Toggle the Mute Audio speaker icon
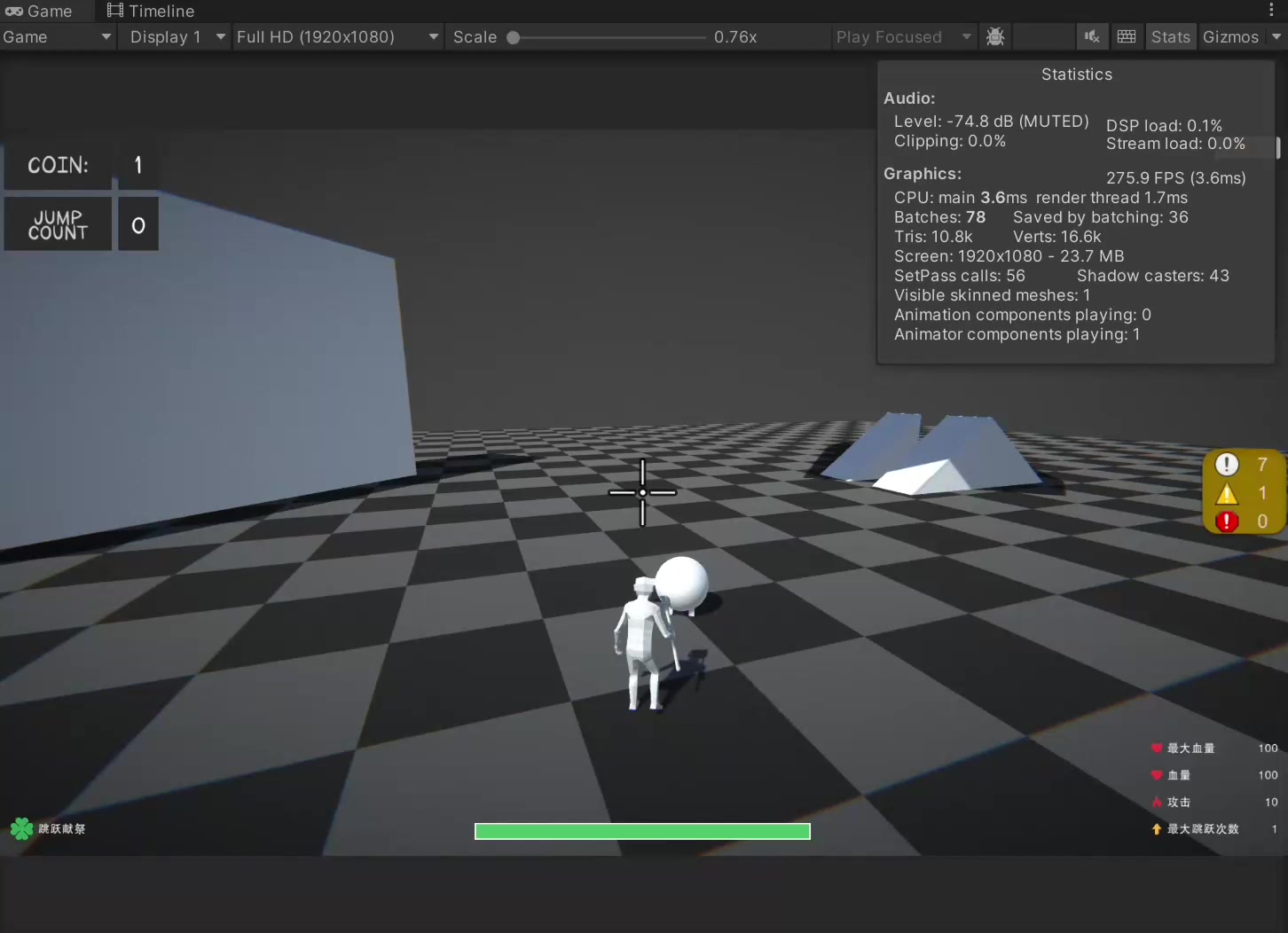Screen dimensions: 1288x933 (x=1092, y=37)
